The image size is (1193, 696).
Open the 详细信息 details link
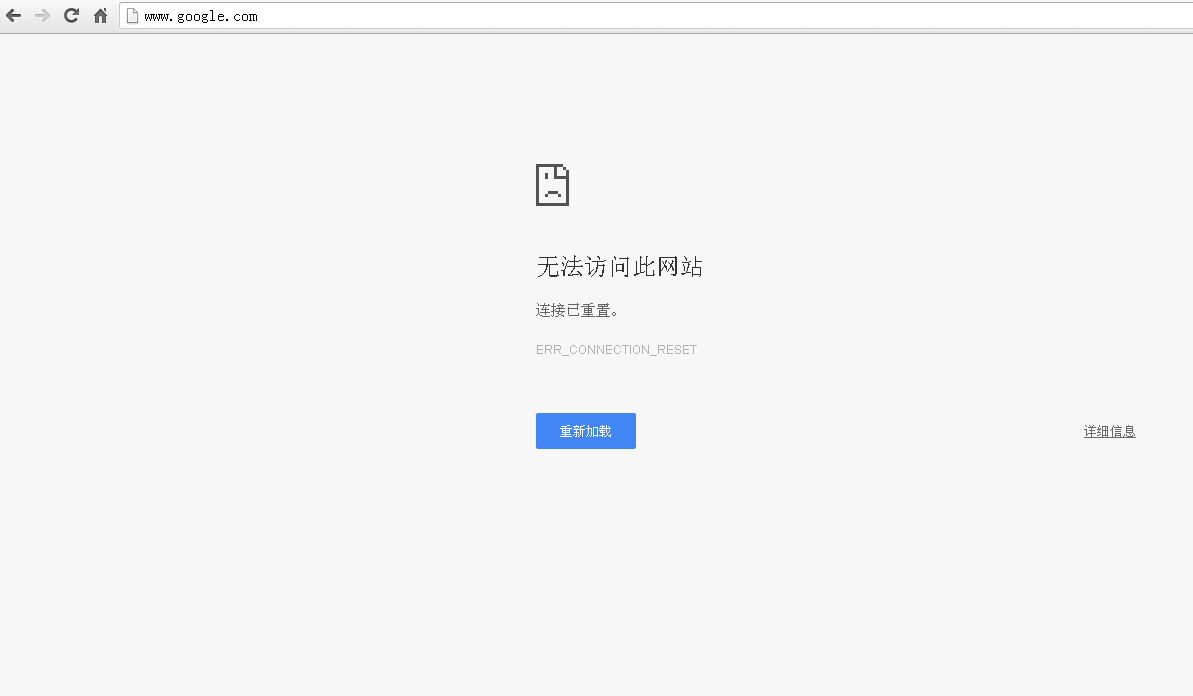tap(1109, 431)
